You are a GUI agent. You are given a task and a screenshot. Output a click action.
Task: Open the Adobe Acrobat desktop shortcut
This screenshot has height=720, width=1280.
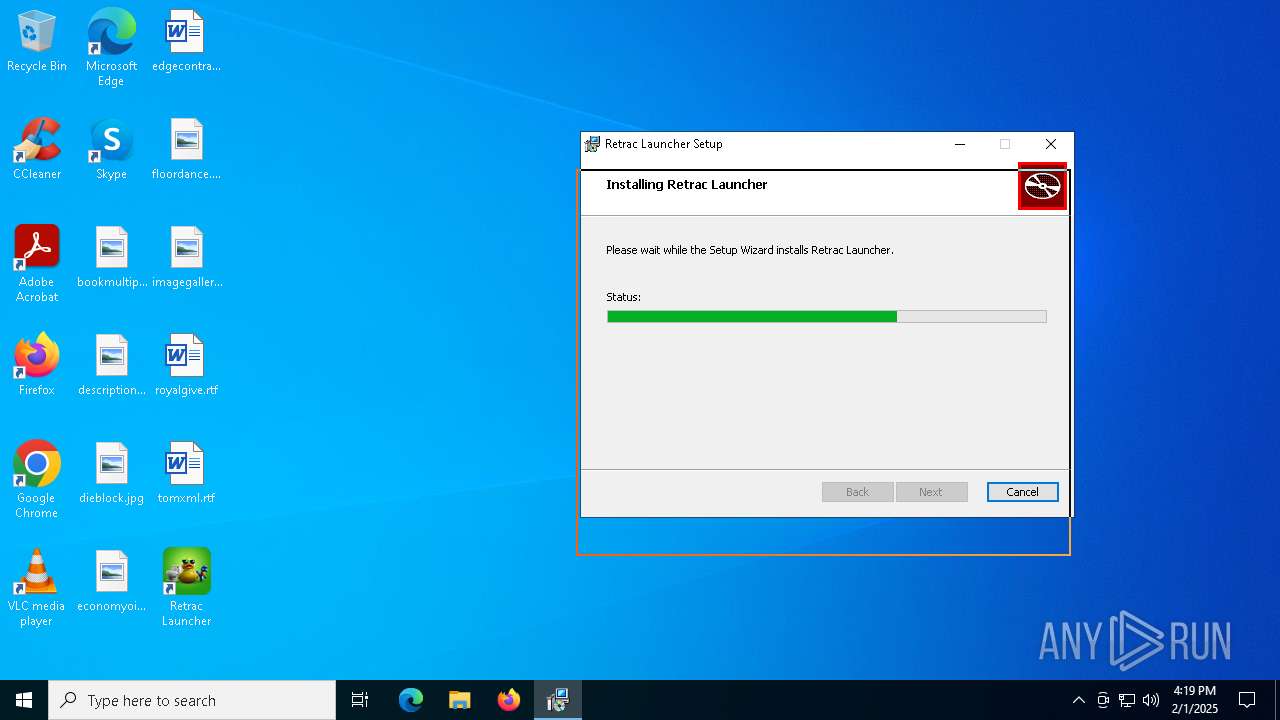pyautogui.click(x=37, y=263)
